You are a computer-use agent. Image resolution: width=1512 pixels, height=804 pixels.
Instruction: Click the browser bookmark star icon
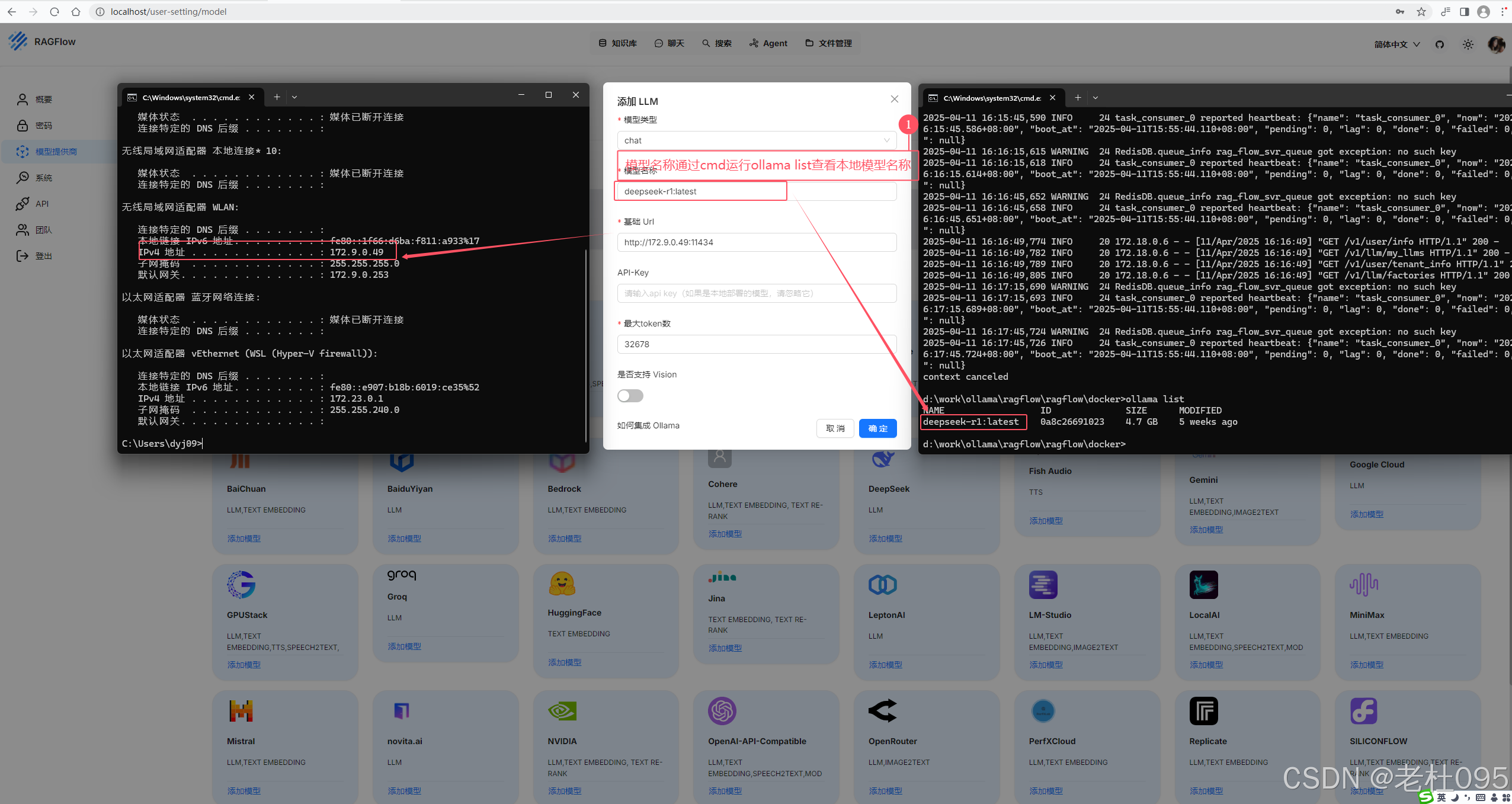[x=1421, y=12]
